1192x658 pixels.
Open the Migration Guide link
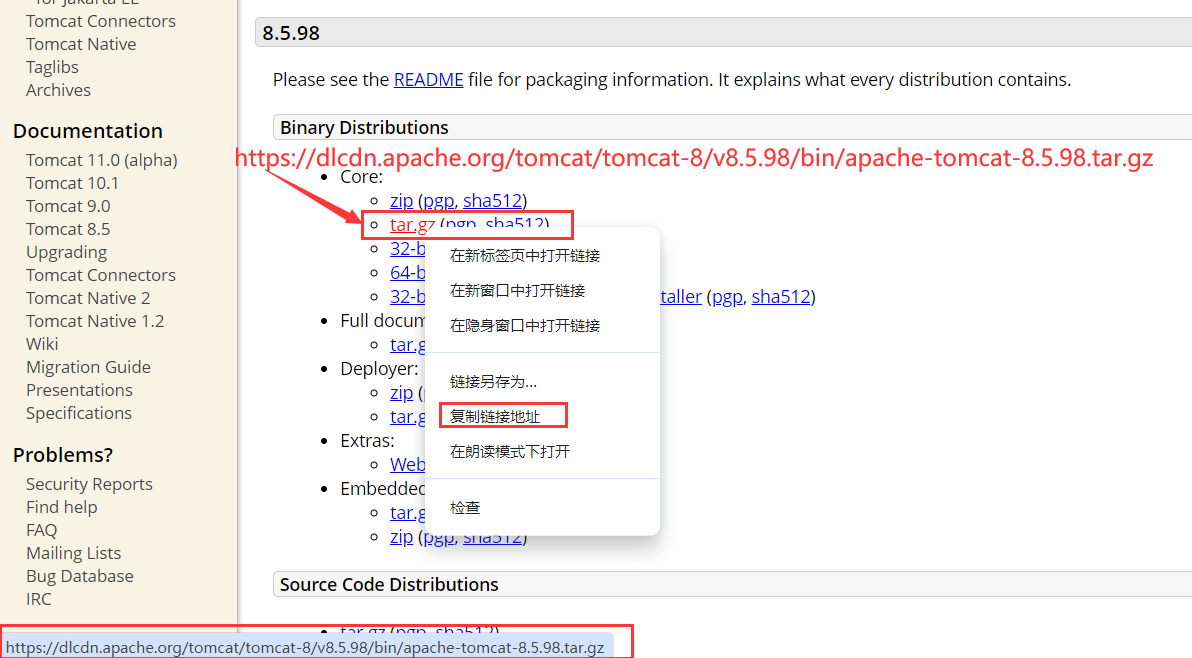click(x=88, y=367)
